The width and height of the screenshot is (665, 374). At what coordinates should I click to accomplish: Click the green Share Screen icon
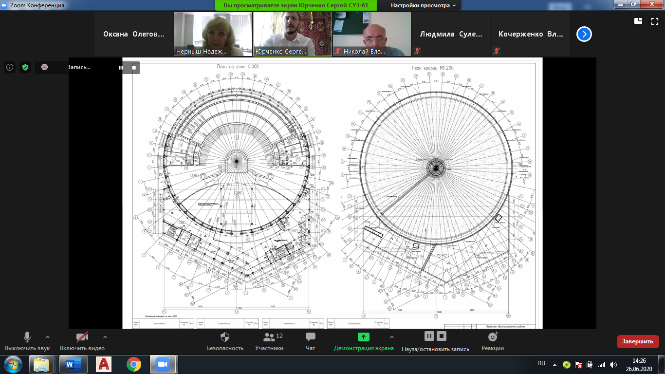point(363,337)
